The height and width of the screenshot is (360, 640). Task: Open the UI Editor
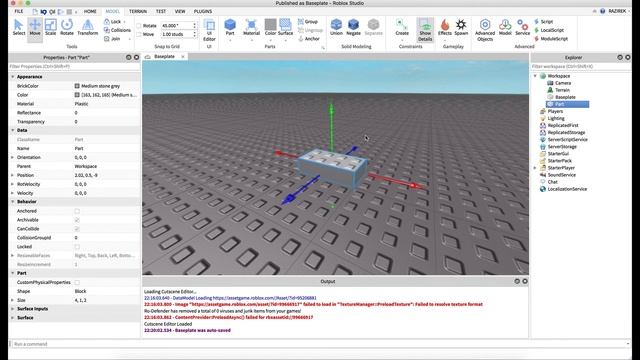pos(209,30)
